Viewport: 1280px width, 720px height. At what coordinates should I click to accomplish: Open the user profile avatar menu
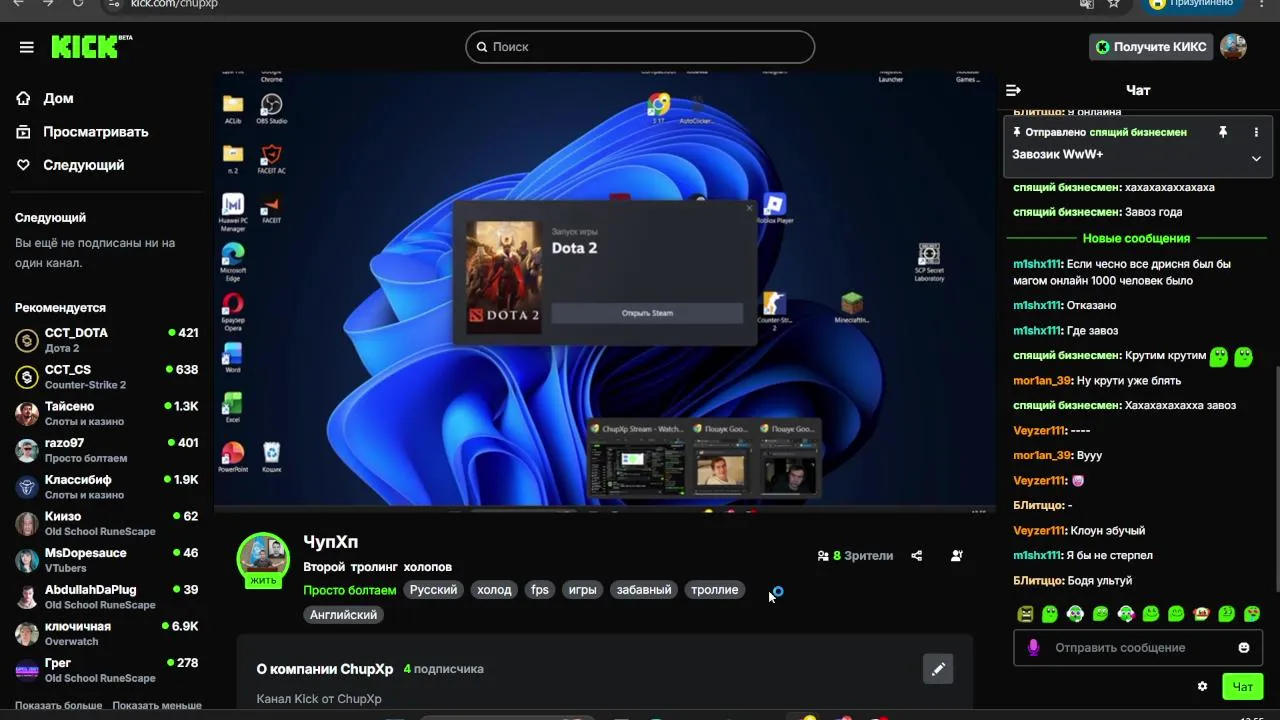tap(1233, 47)
